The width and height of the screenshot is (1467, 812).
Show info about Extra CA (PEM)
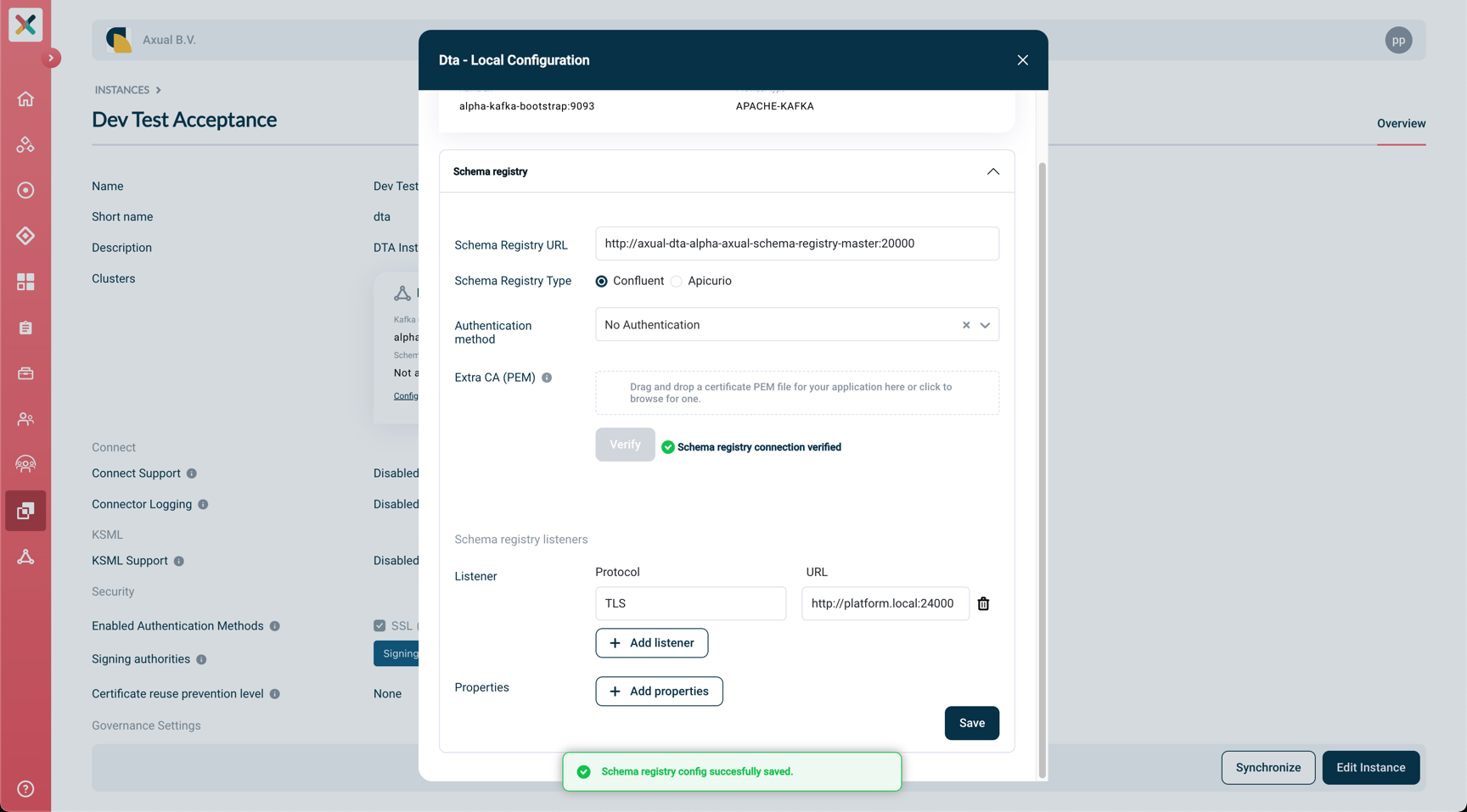[x=547, y=378]
